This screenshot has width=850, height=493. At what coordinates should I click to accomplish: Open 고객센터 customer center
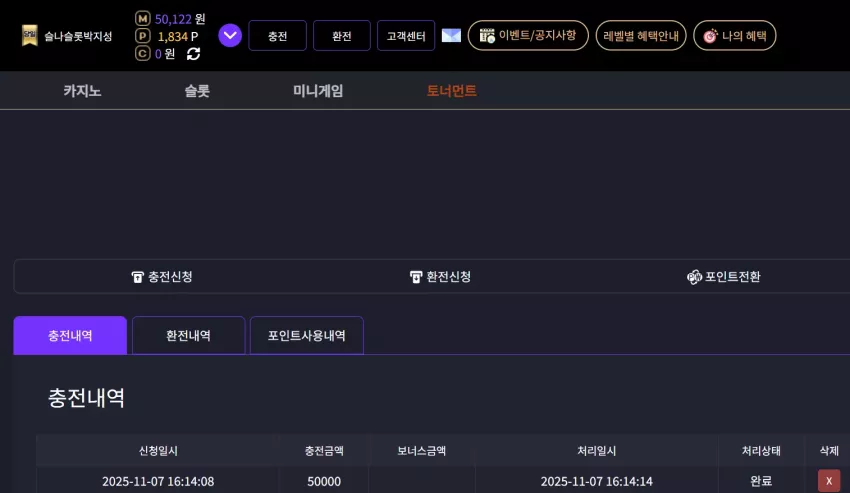406,36
